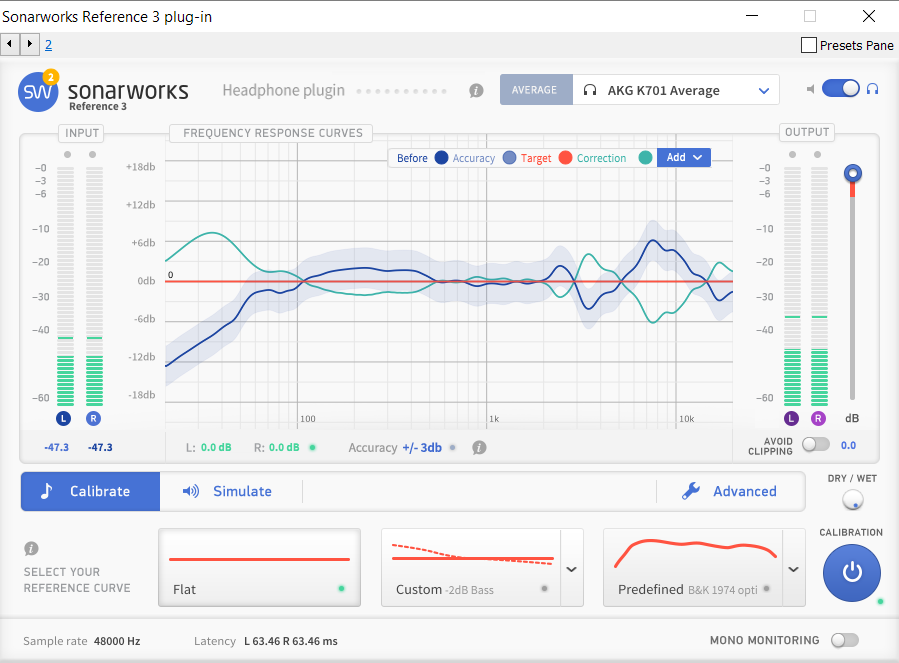Click the input R channel badge
This screenshot has height=663, width=899.
coord(93,418)
